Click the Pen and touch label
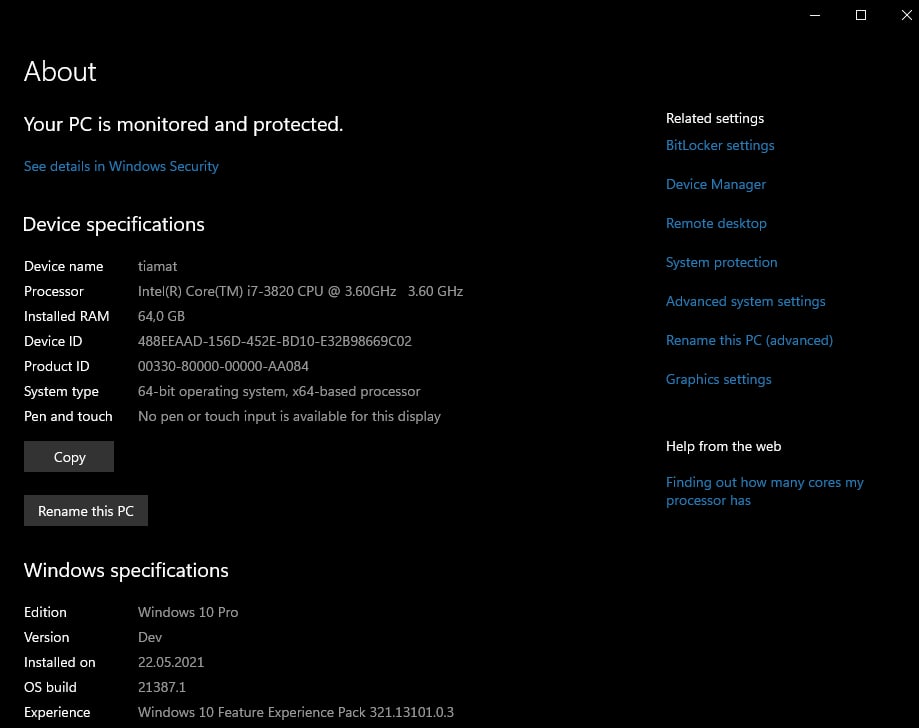This screenshot has width=919, height=728. click(68, 416)
